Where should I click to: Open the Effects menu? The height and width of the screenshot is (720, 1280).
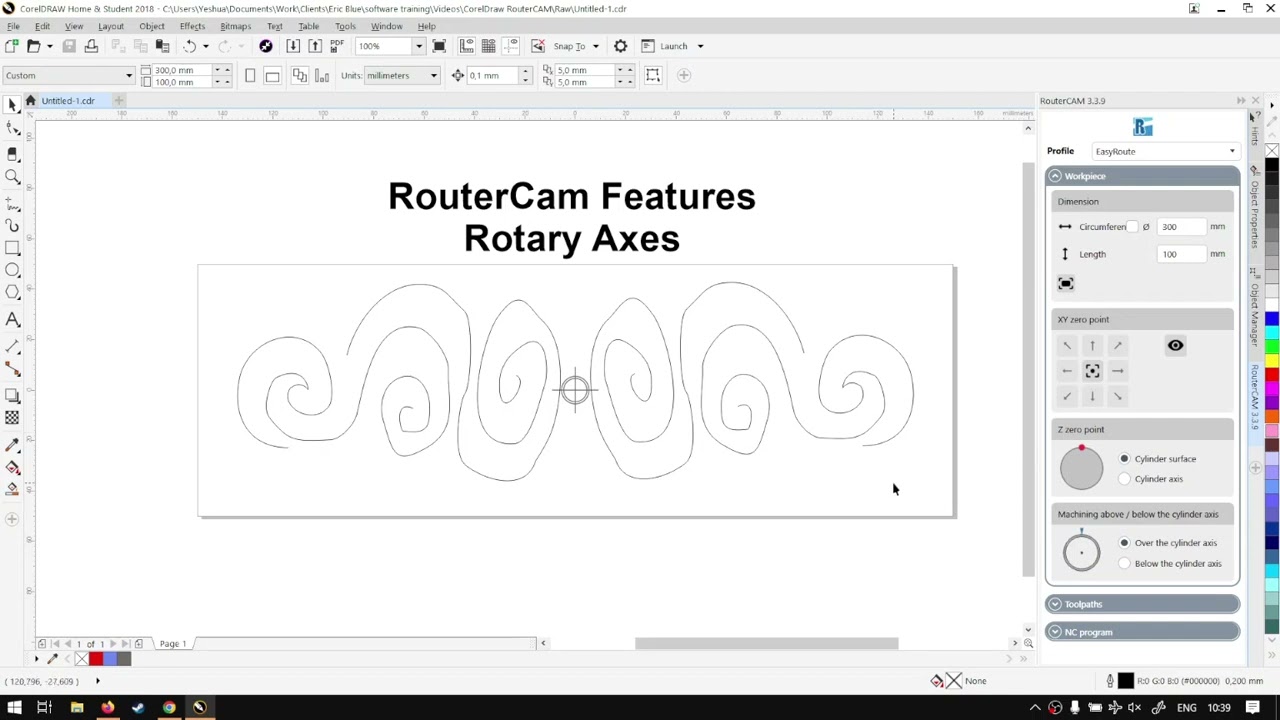coord(192,26)
